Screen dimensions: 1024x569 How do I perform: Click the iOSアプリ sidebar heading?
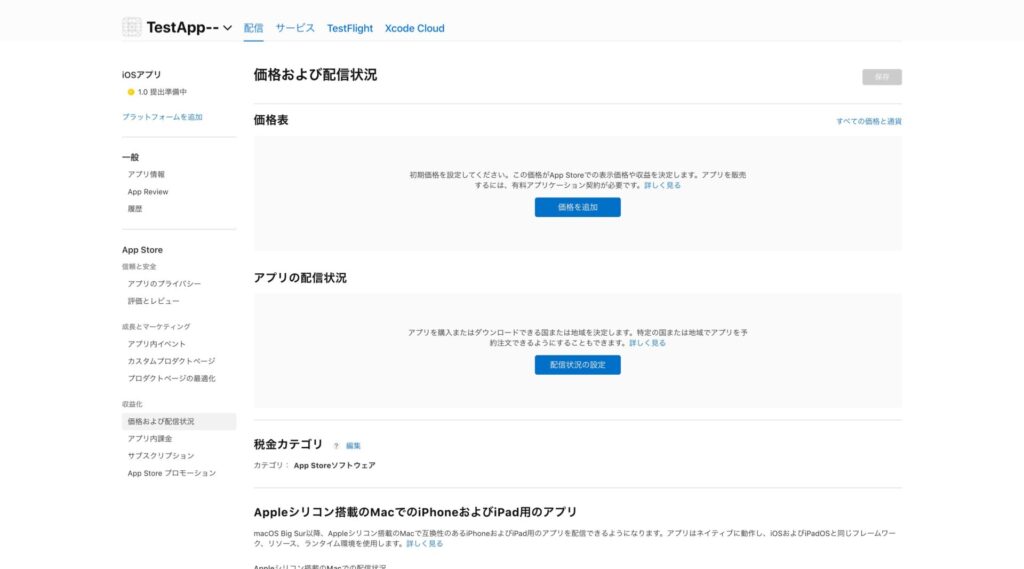click(x=141, y=75)
